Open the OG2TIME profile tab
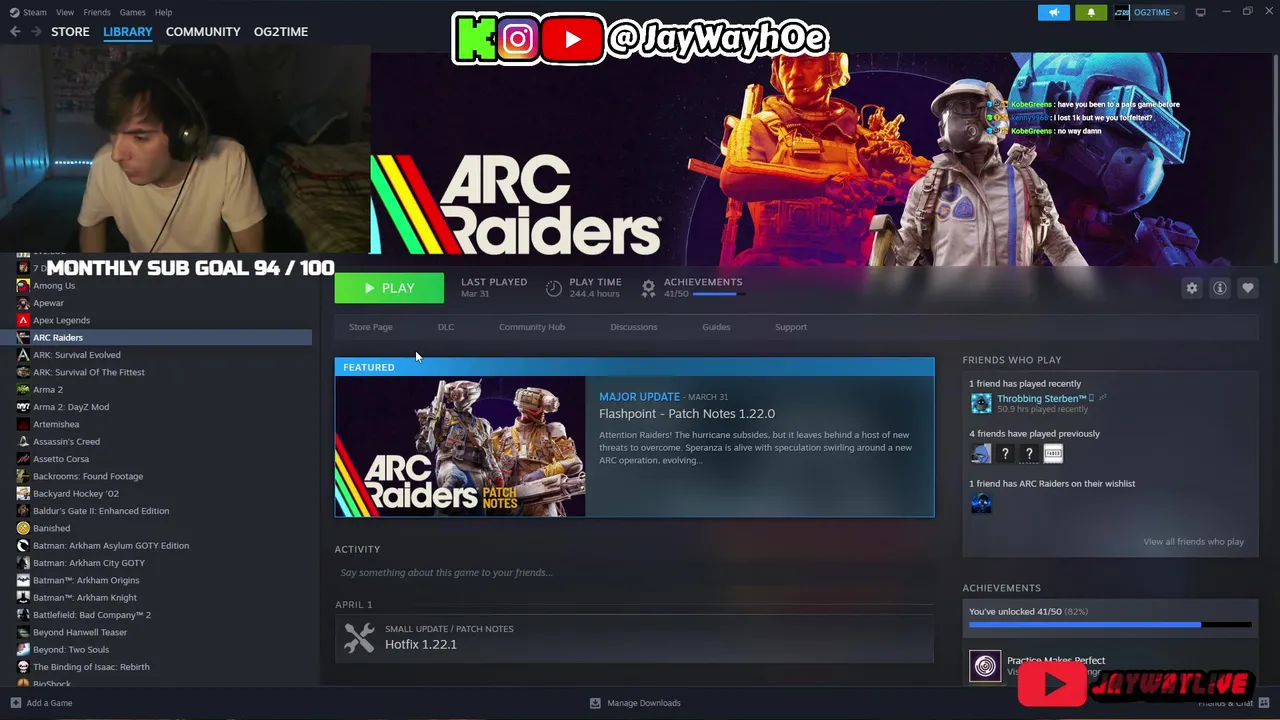Viewport: 1280px width, 720px height. tap(281, 32)
